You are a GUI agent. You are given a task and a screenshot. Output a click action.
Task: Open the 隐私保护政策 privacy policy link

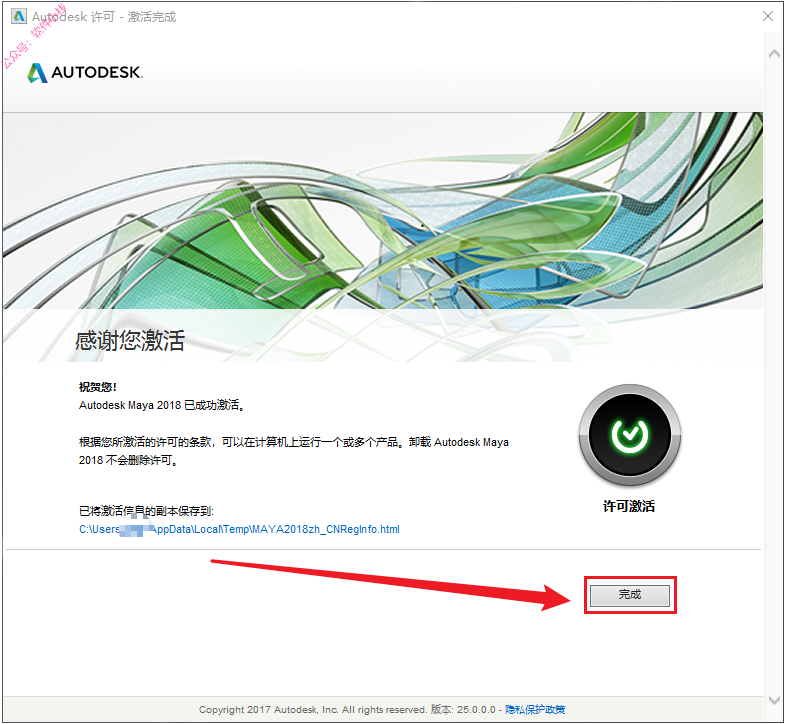[x=535, y=709]
